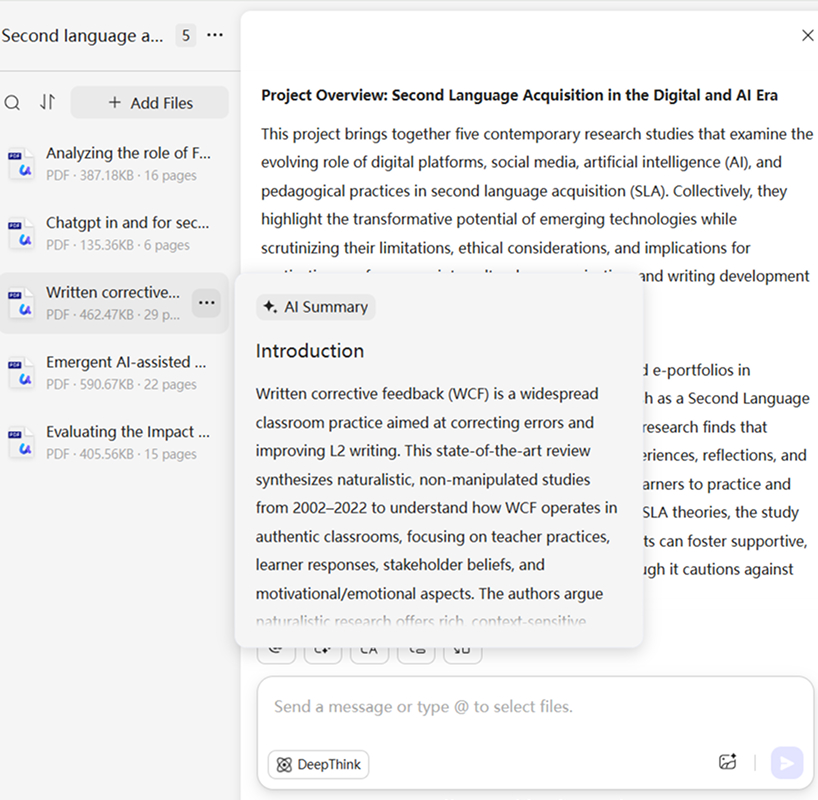The height and width of the screenshot is (800, 818).
Task: Close the project overview panel
Action: point(808,36)
